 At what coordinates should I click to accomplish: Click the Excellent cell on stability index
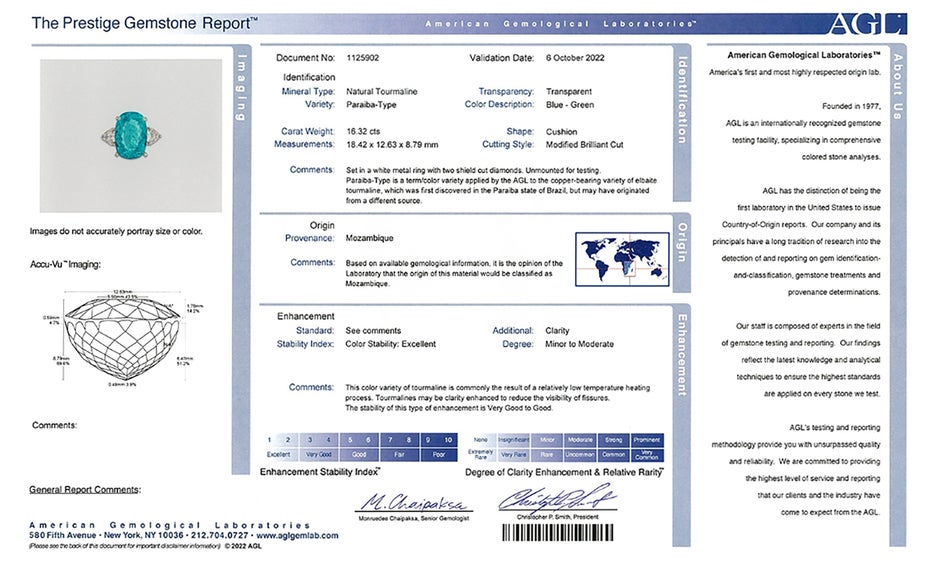(278, 454)
